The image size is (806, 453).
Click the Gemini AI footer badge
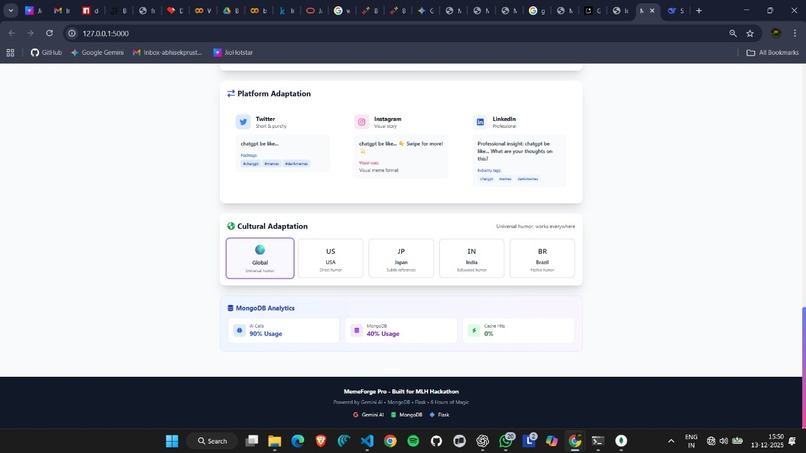click(x=369, y=414)
